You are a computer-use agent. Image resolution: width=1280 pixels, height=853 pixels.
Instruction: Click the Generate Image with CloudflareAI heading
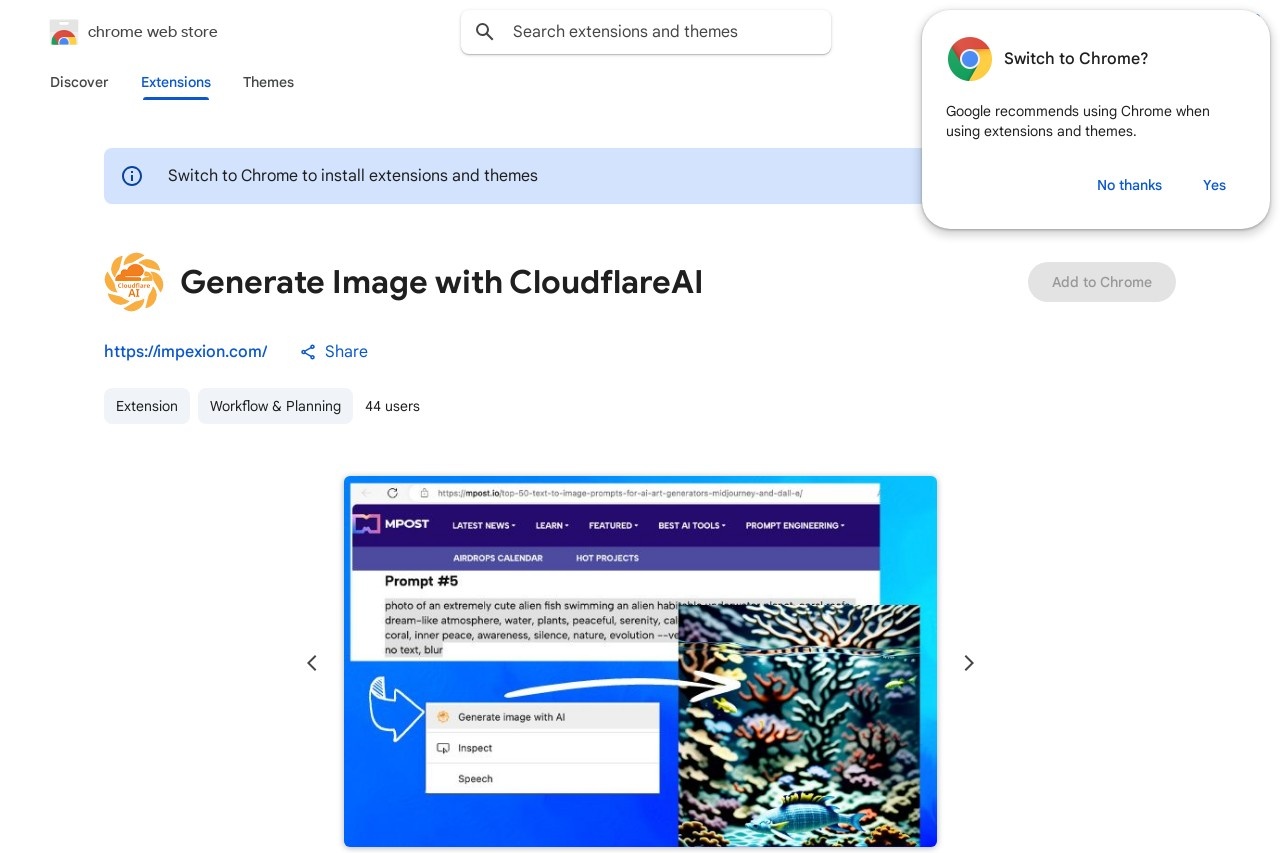(x=441, y=283)
